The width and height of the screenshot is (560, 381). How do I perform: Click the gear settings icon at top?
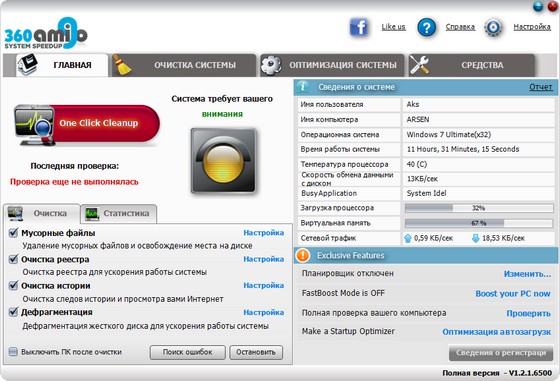494,27
